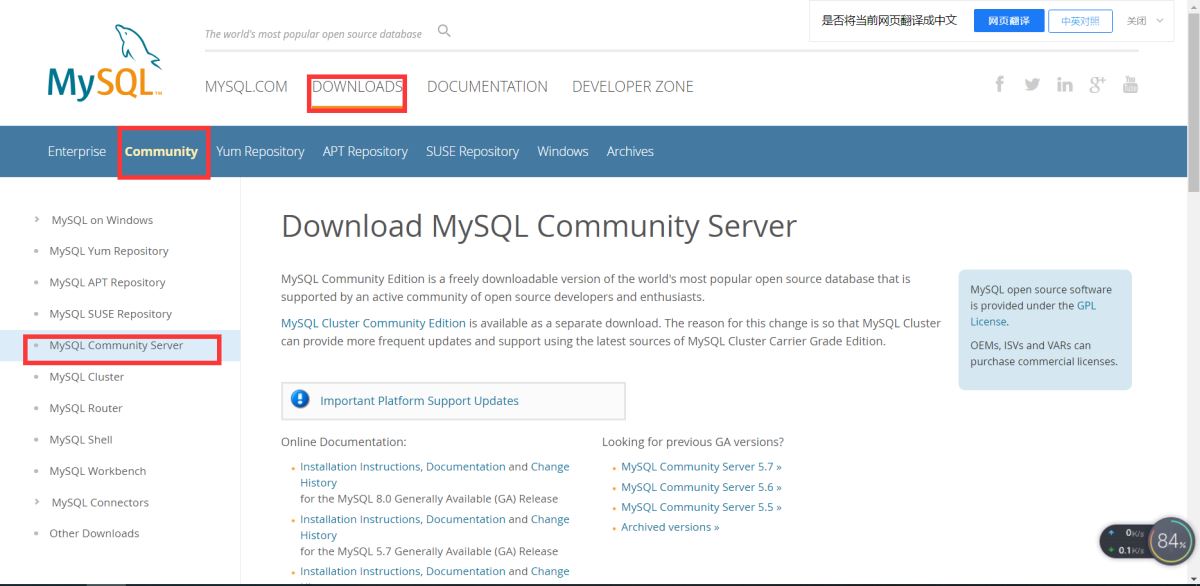Click the 84% network speed widget
This screenshot has width=1200, height=586.
[1170, 542]
